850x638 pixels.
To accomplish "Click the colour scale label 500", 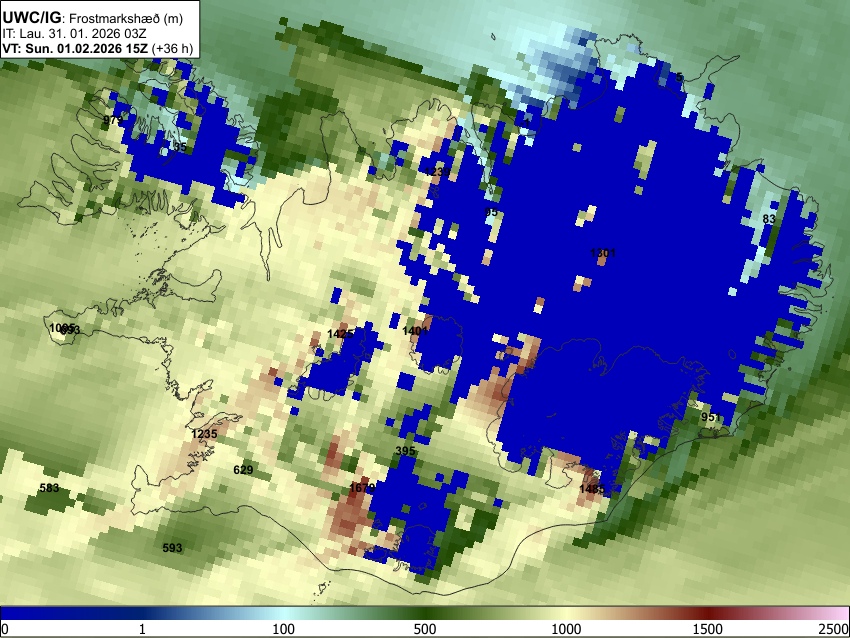I will click(x=424, y=629).
